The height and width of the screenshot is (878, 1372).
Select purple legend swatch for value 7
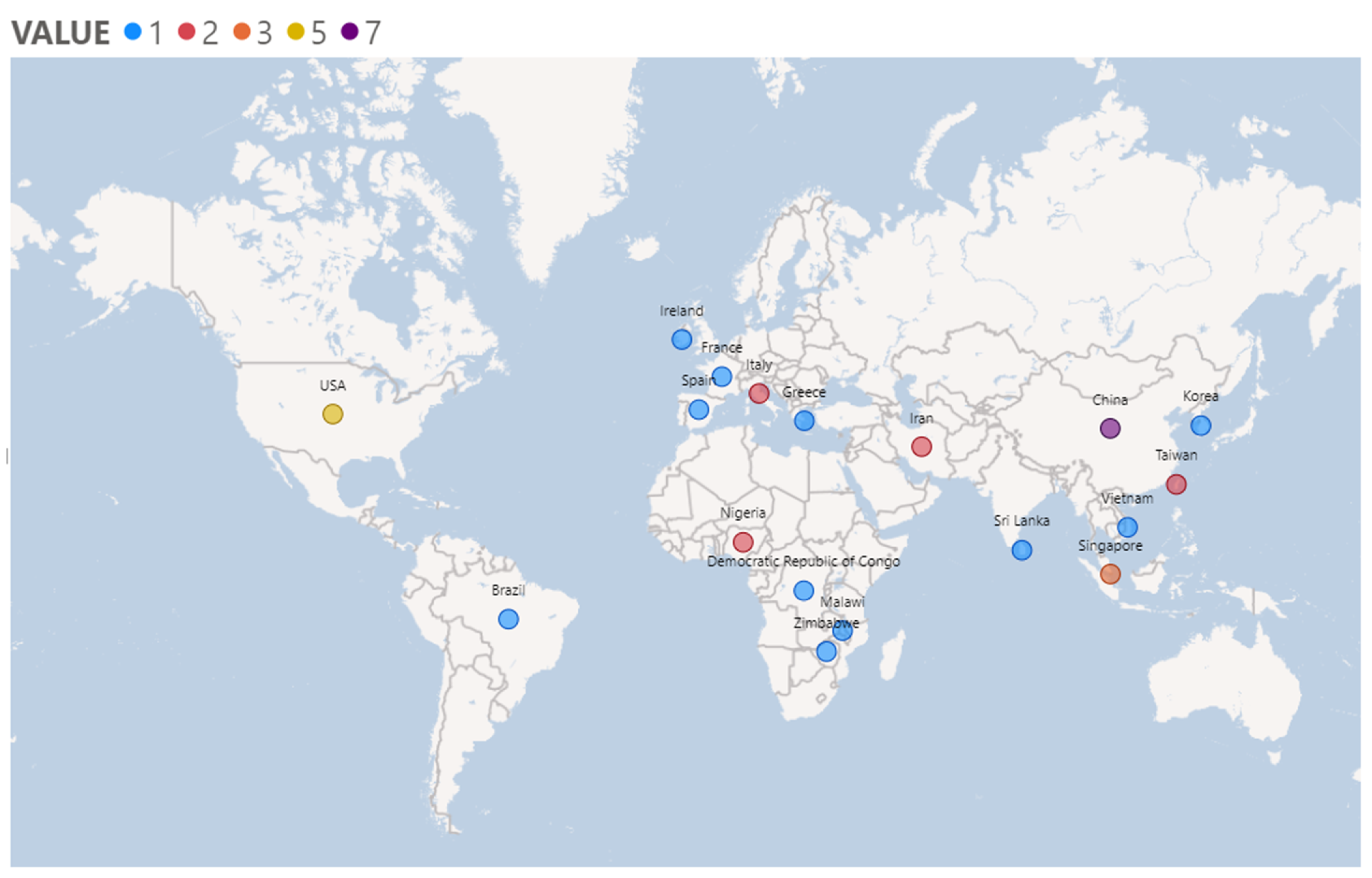349,31
